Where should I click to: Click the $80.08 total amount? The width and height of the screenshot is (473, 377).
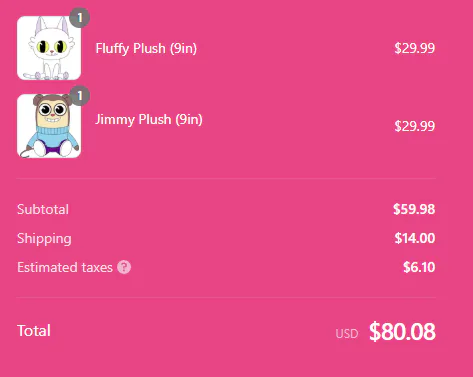(x=402, y=332)
